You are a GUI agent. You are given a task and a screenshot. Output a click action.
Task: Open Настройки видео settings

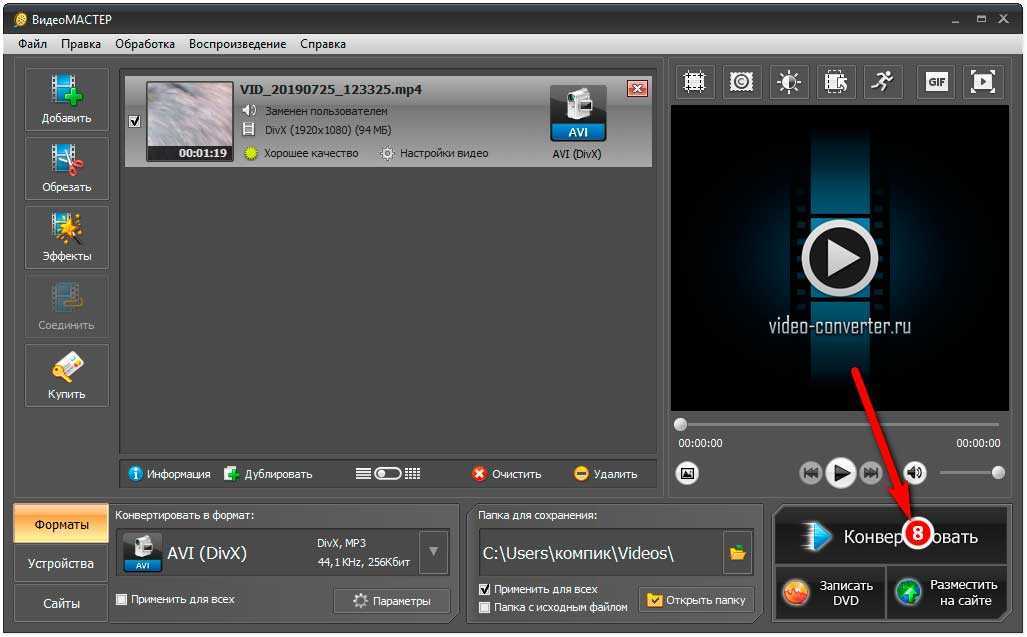435,153
